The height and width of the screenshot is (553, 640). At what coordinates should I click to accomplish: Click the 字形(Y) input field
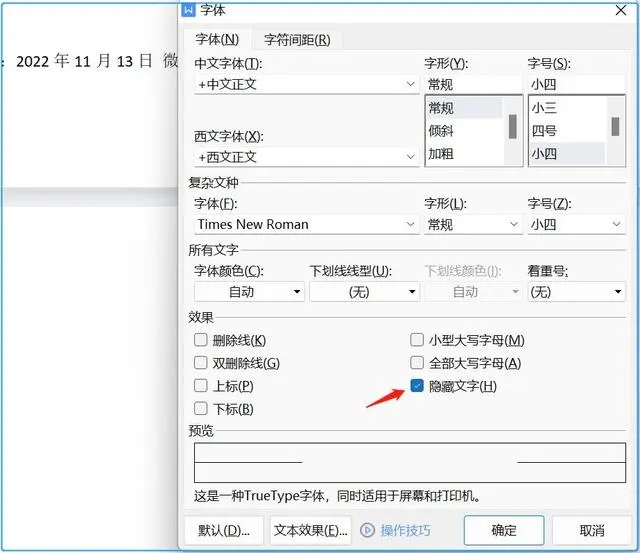pos(473,84)
